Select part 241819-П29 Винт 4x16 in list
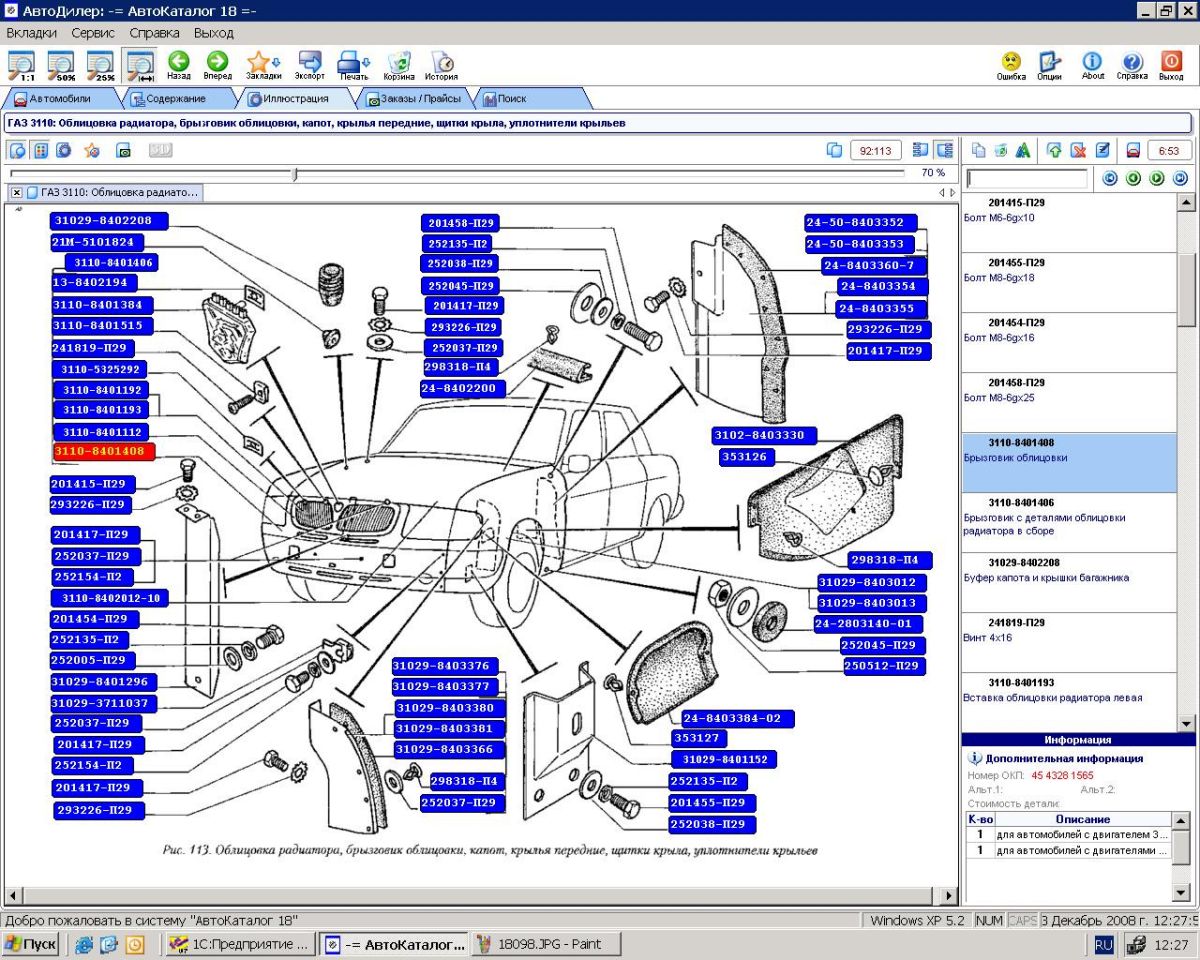The image size is (1200, 960). tap(1069, 642)
